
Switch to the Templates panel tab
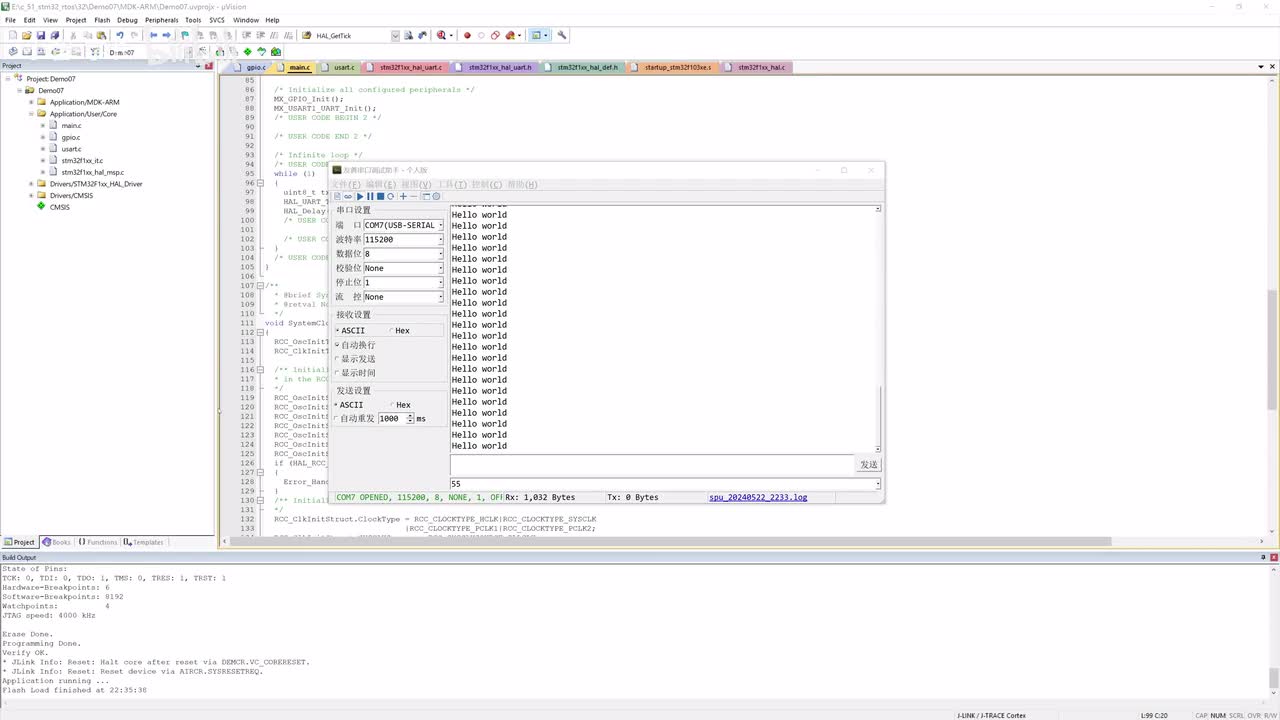pos(144,542)
